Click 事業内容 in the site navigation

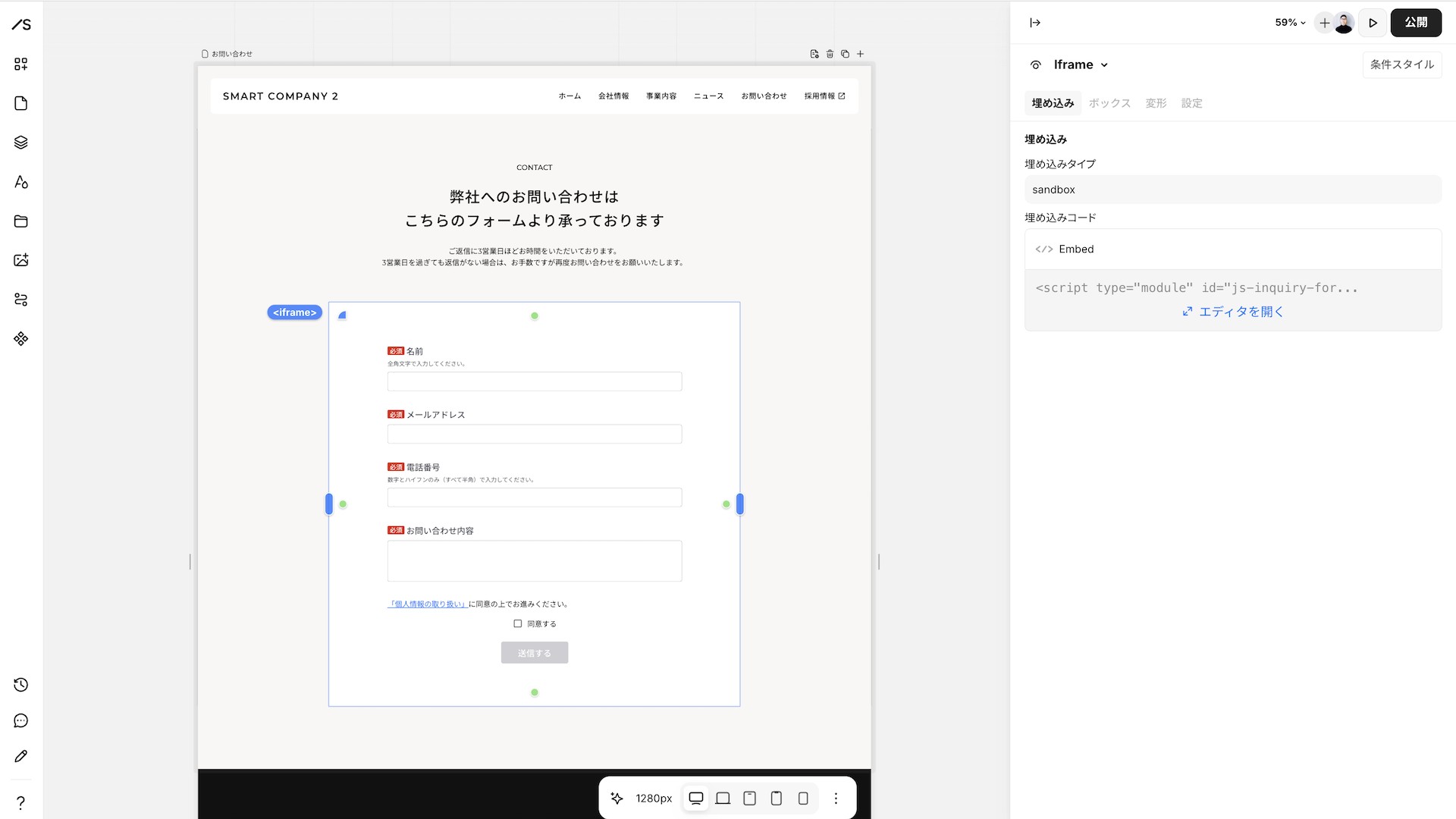coord(661,96)
